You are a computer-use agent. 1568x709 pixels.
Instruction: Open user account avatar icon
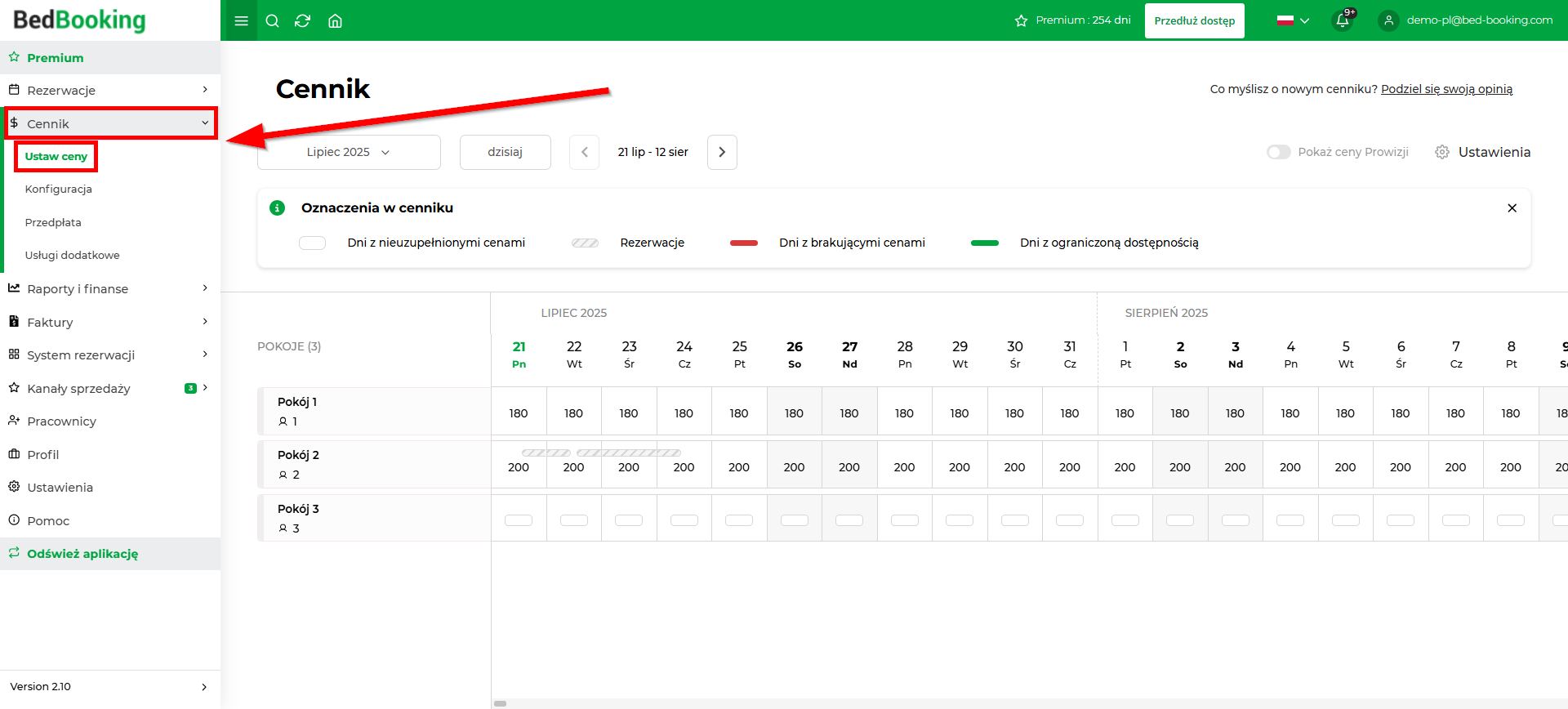pos(1388,20)
